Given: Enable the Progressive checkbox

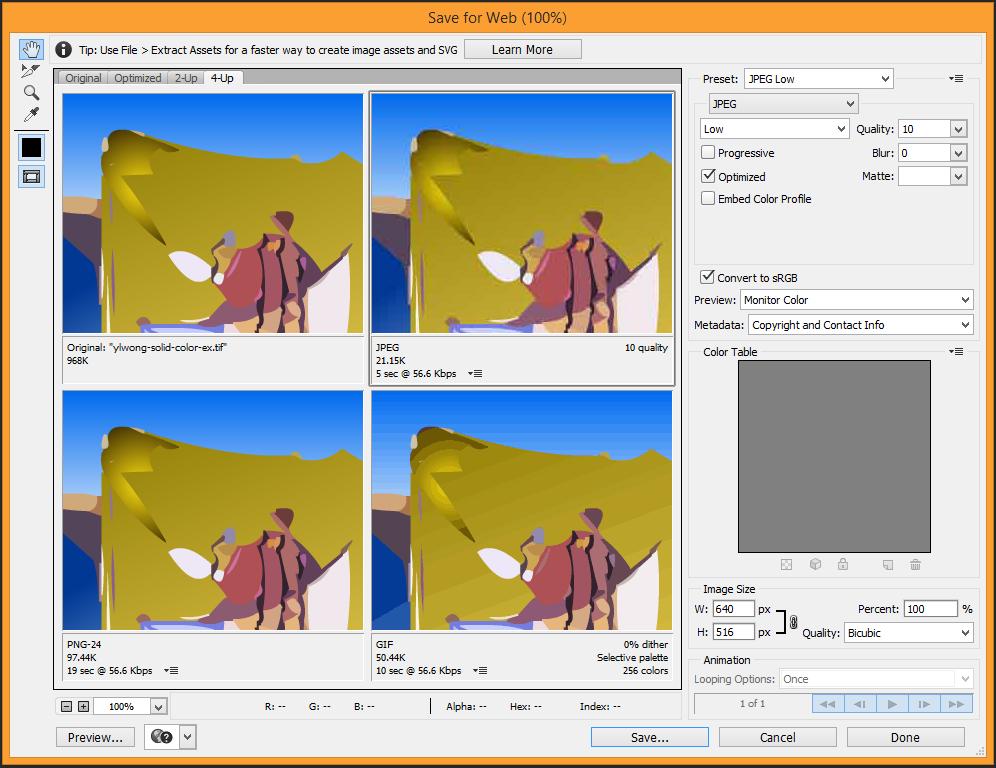Looking at the screenshot, I should point(708,152).
